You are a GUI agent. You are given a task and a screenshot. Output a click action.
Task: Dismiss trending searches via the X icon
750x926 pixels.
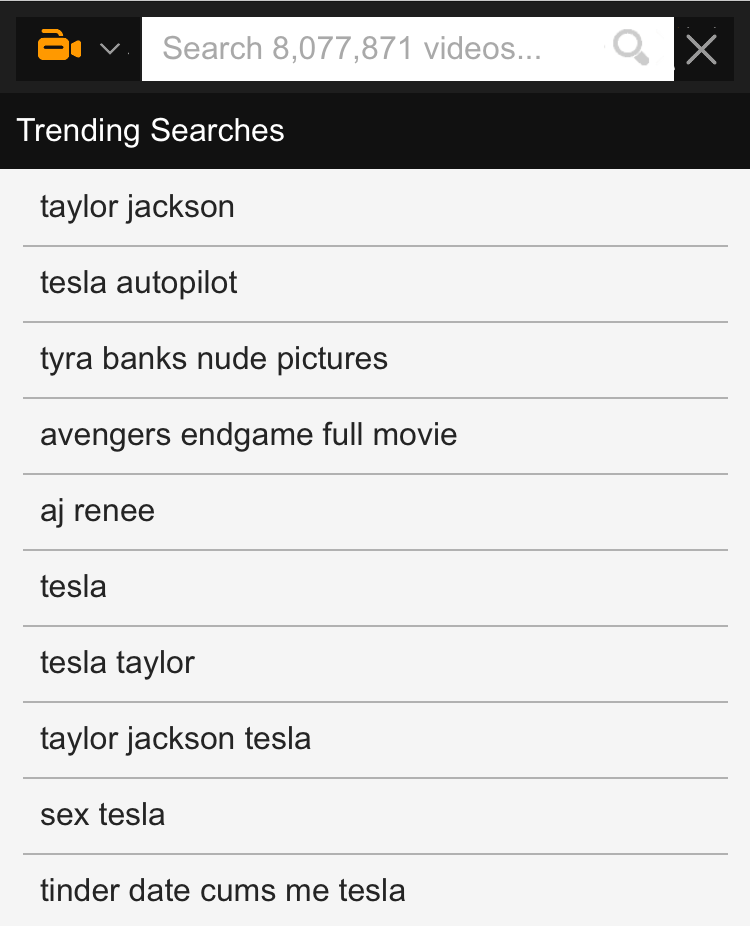pyautogui.click(x=702, y=48)
